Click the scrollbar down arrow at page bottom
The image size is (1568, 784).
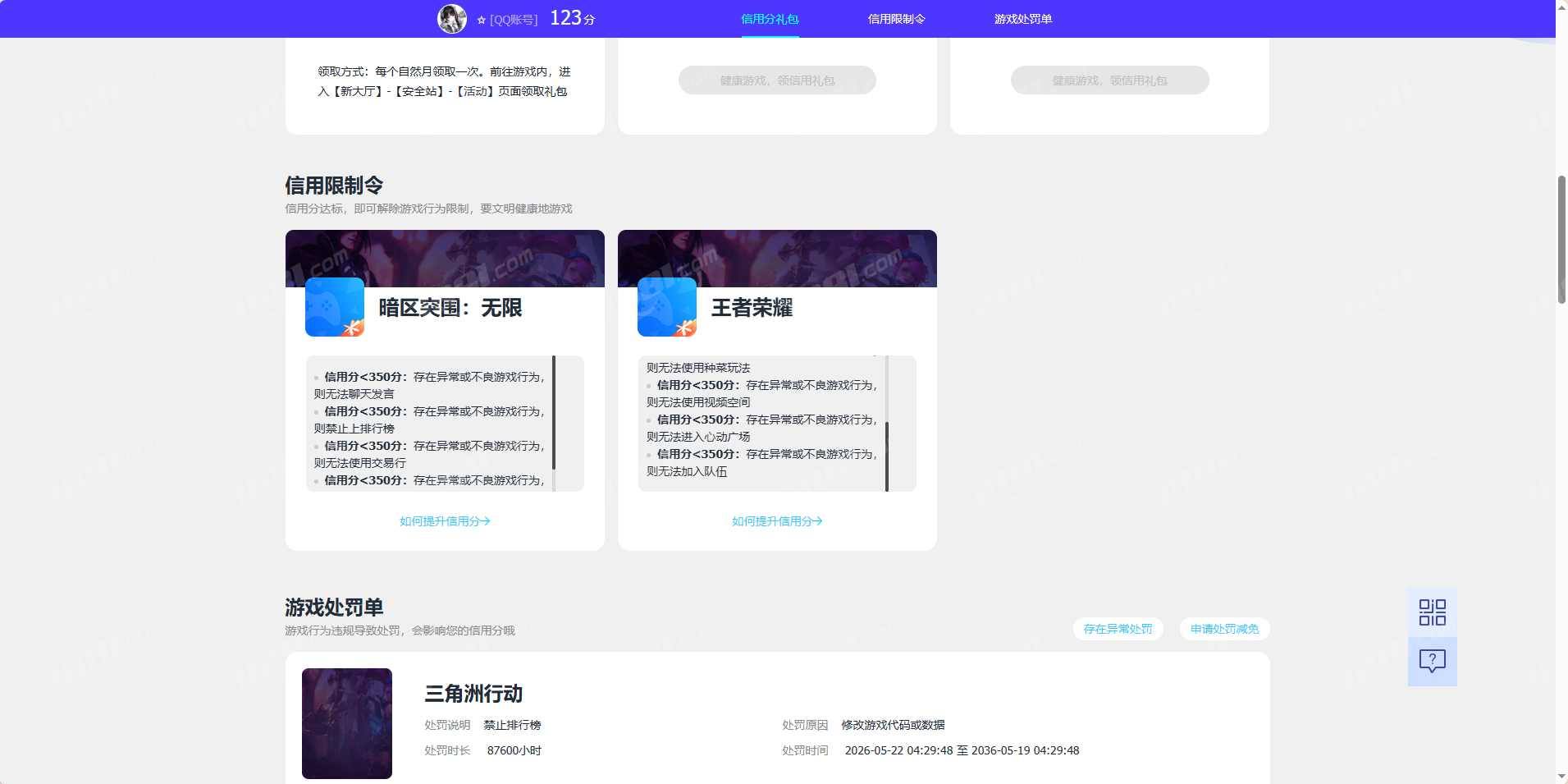tap(1561, 777)
